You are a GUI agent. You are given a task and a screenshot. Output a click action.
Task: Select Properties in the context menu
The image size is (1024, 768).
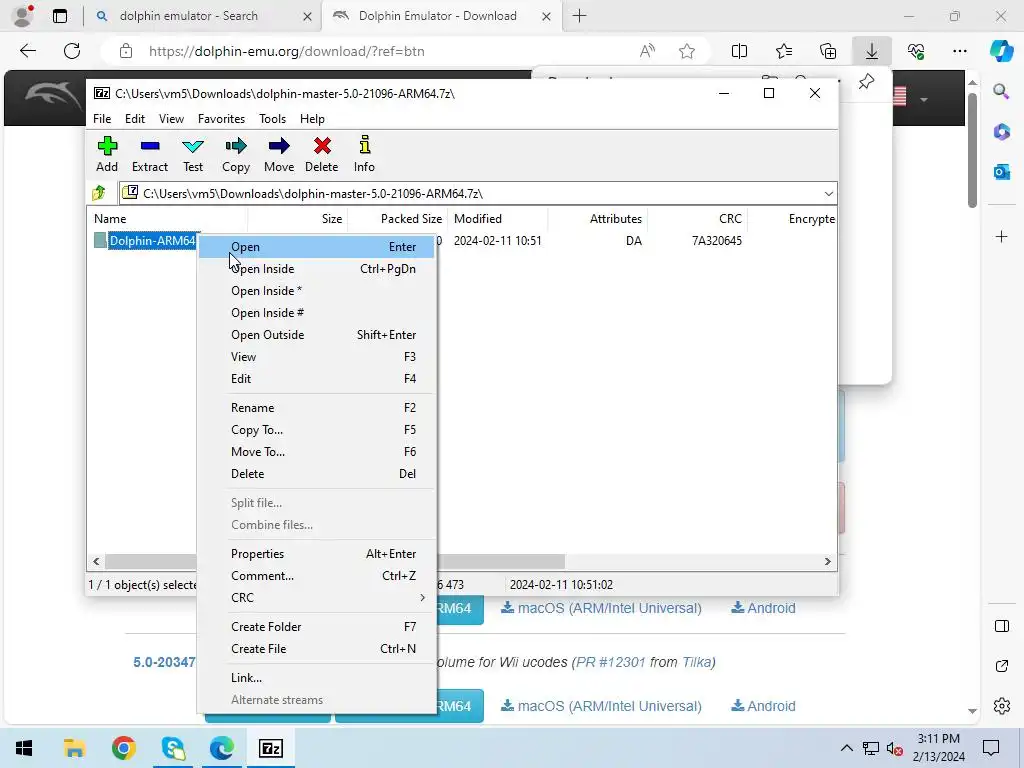coord(317,554)
